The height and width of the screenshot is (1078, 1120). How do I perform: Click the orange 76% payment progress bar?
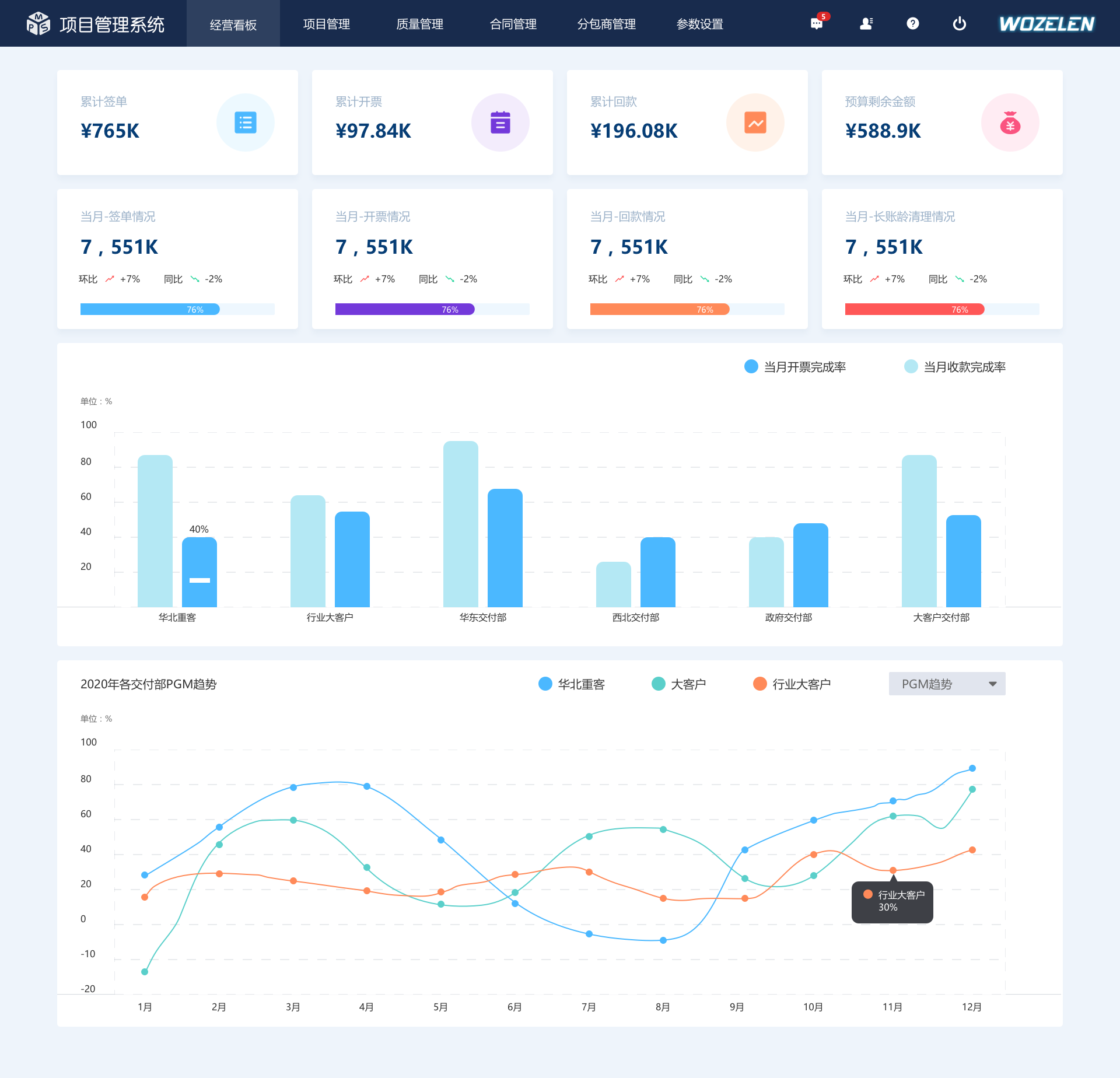[x=660, y=309]
